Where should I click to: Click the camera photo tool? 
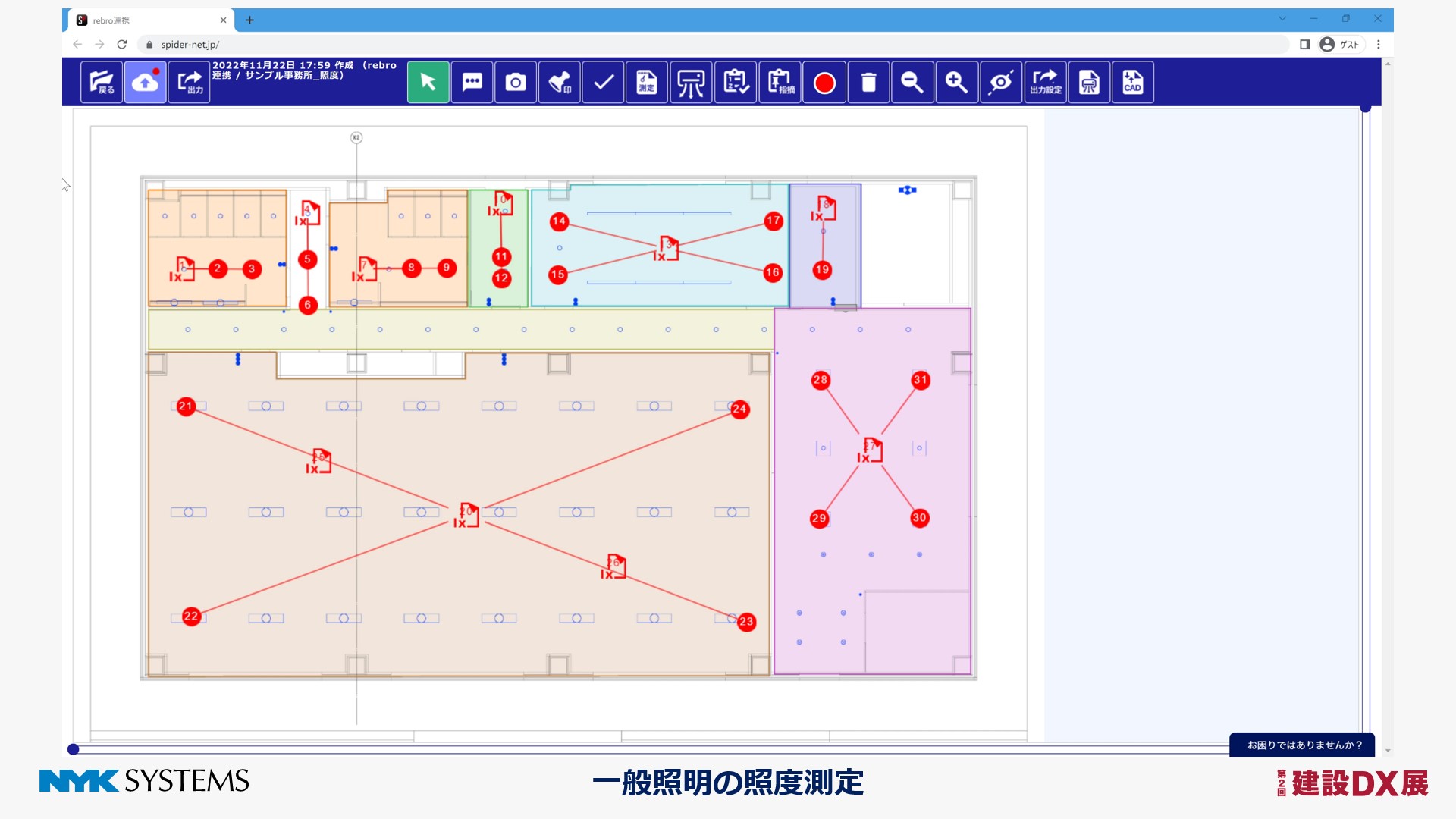coord(516,82)
